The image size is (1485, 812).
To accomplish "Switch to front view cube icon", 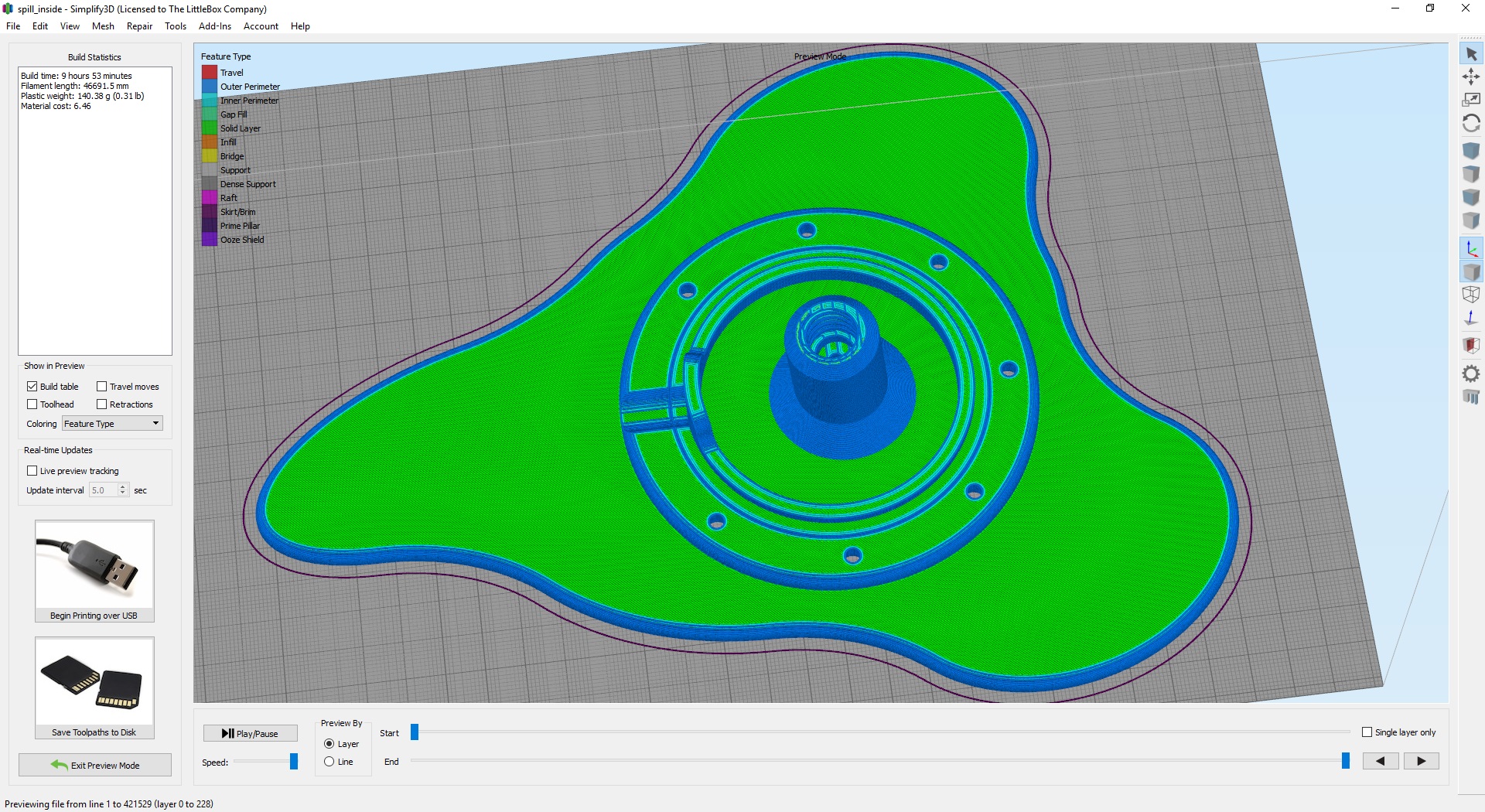I will pos(1471,197).
